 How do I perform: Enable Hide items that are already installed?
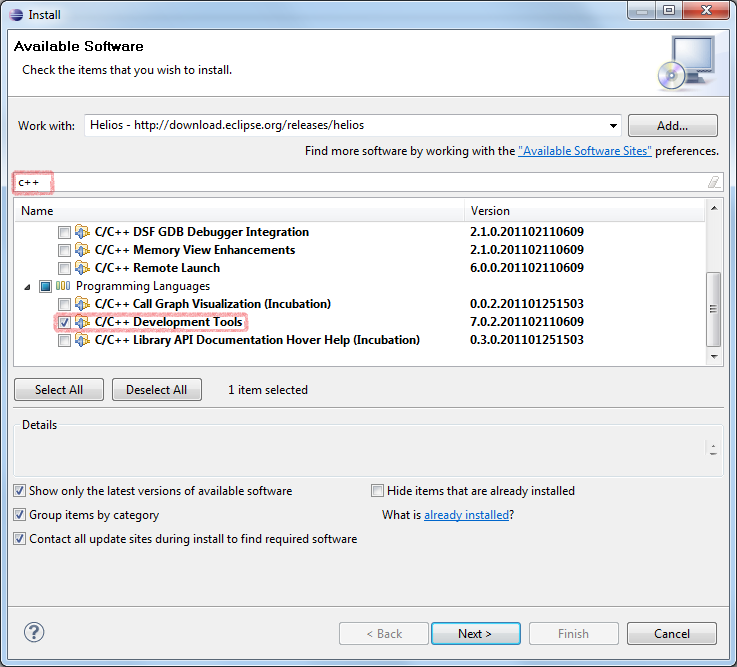(x=377, y=491)
